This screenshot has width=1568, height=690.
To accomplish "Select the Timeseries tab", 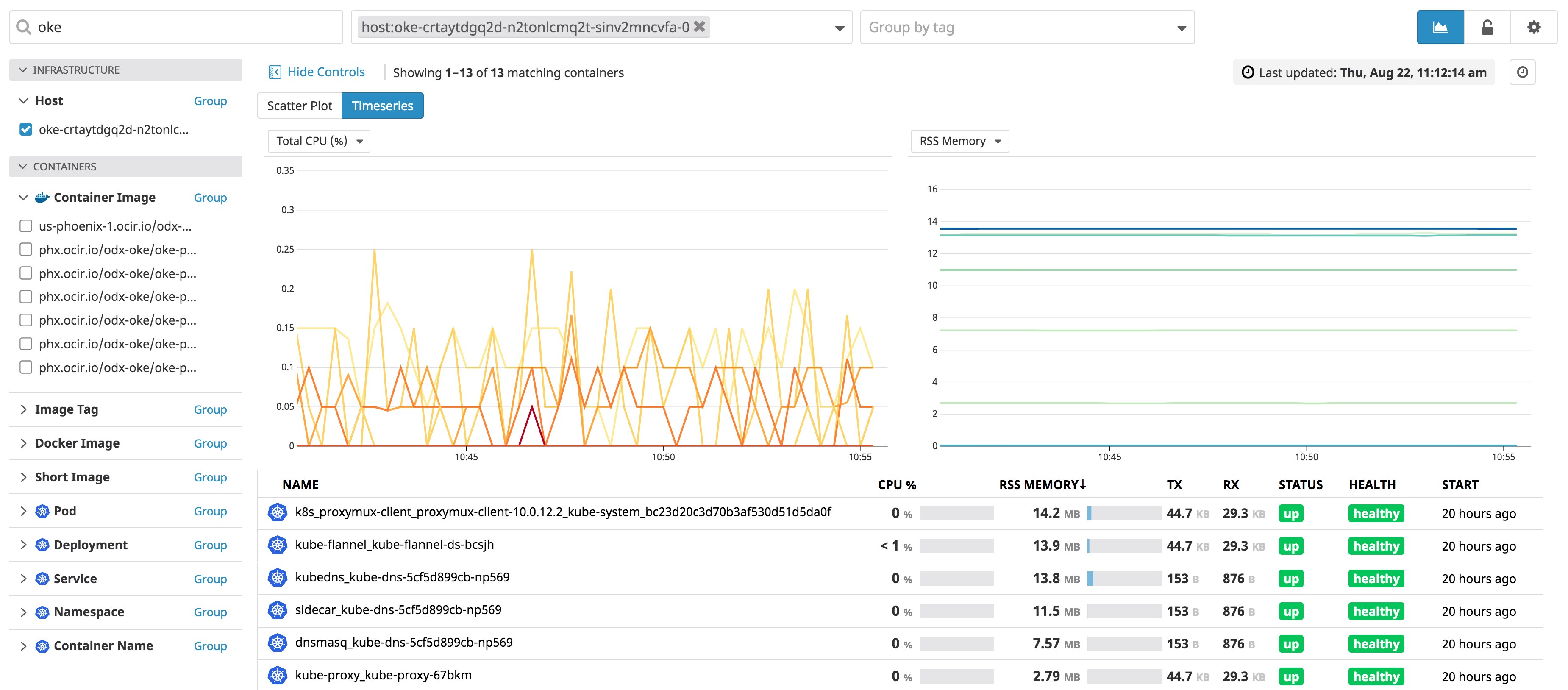I will pyautogui.click(x=382, y=106).
